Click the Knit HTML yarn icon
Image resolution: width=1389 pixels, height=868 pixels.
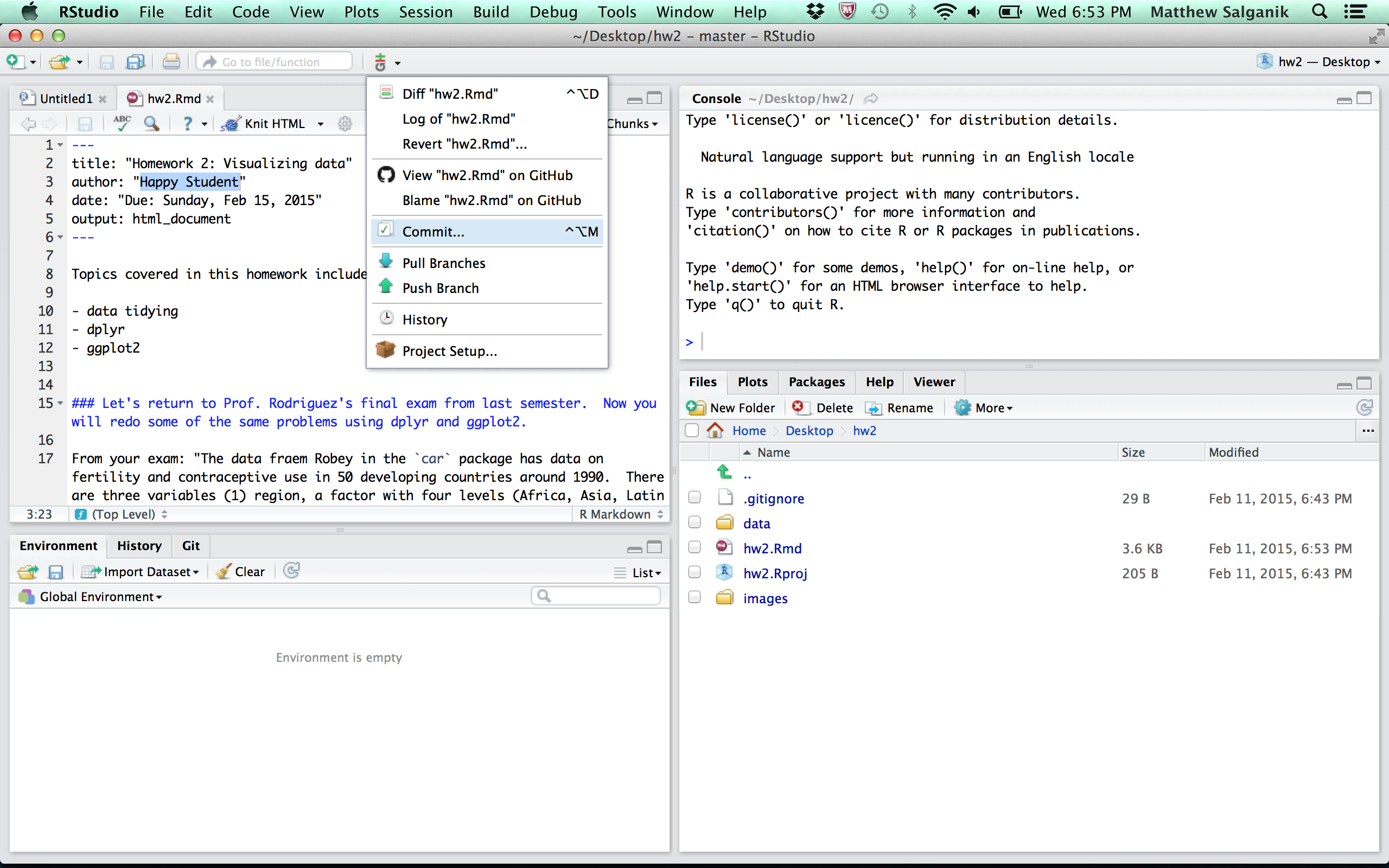(230, 124)
